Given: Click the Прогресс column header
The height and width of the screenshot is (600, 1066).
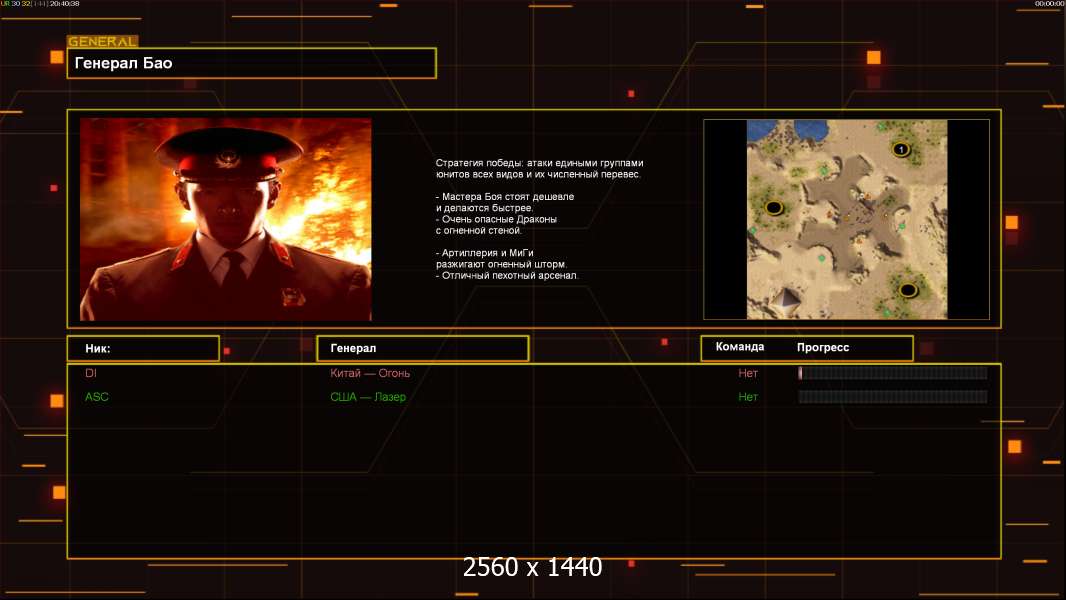Looking at the screenshot, I should (x=823, y=347).
